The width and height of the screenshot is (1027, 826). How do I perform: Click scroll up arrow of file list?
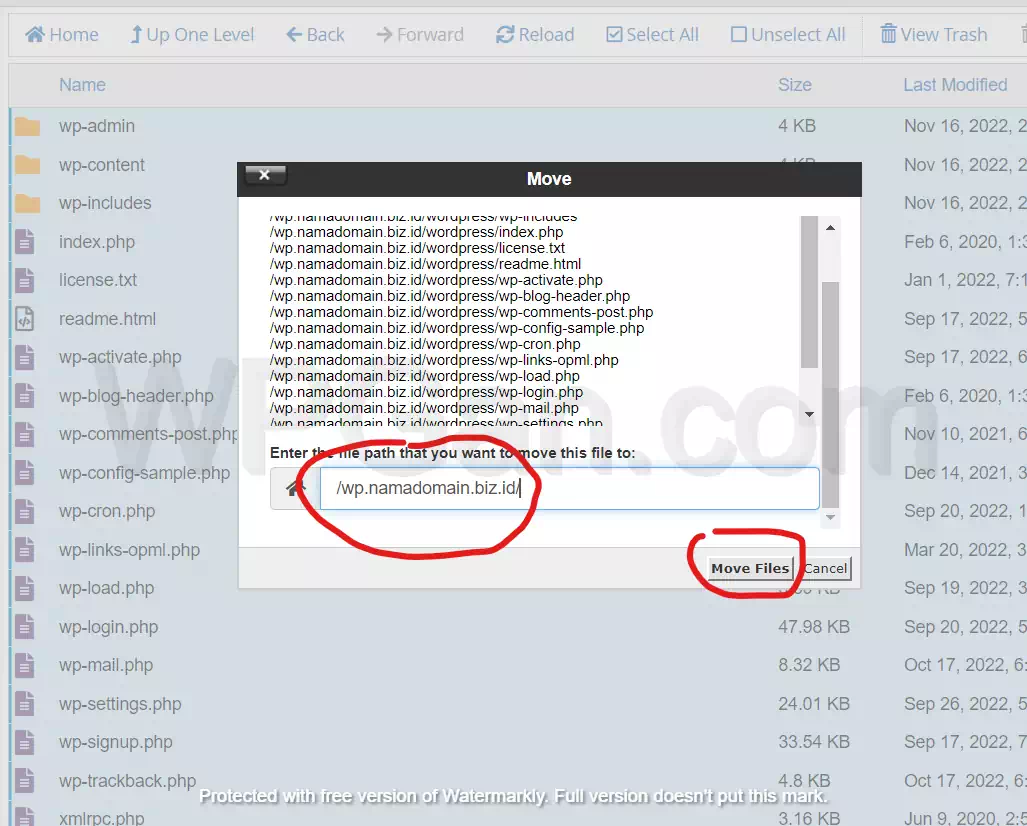(830, 228)
